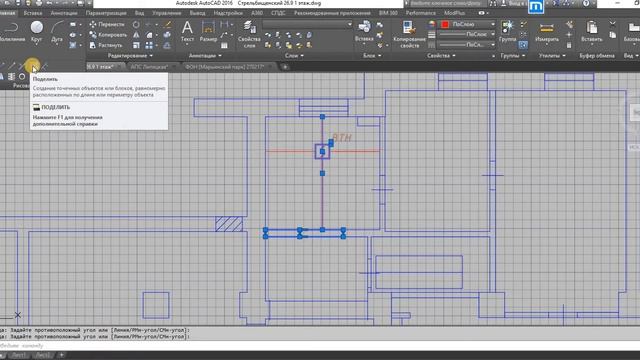
Task: Expand the Слои panel
Action: pos(294,56)
